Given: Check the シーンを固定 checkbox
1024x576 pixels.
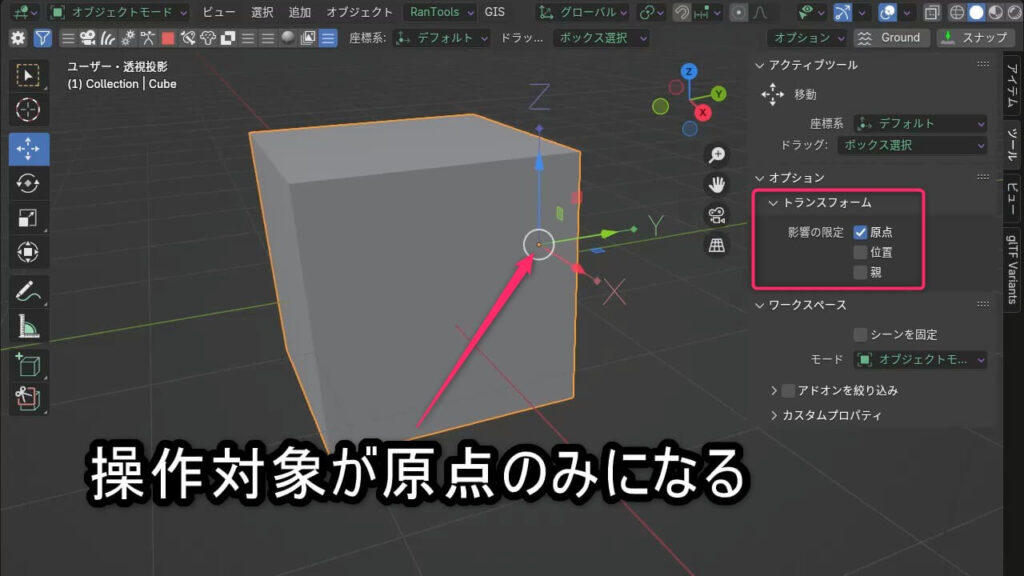Looking at the screenshot, I should pos(860,334).
